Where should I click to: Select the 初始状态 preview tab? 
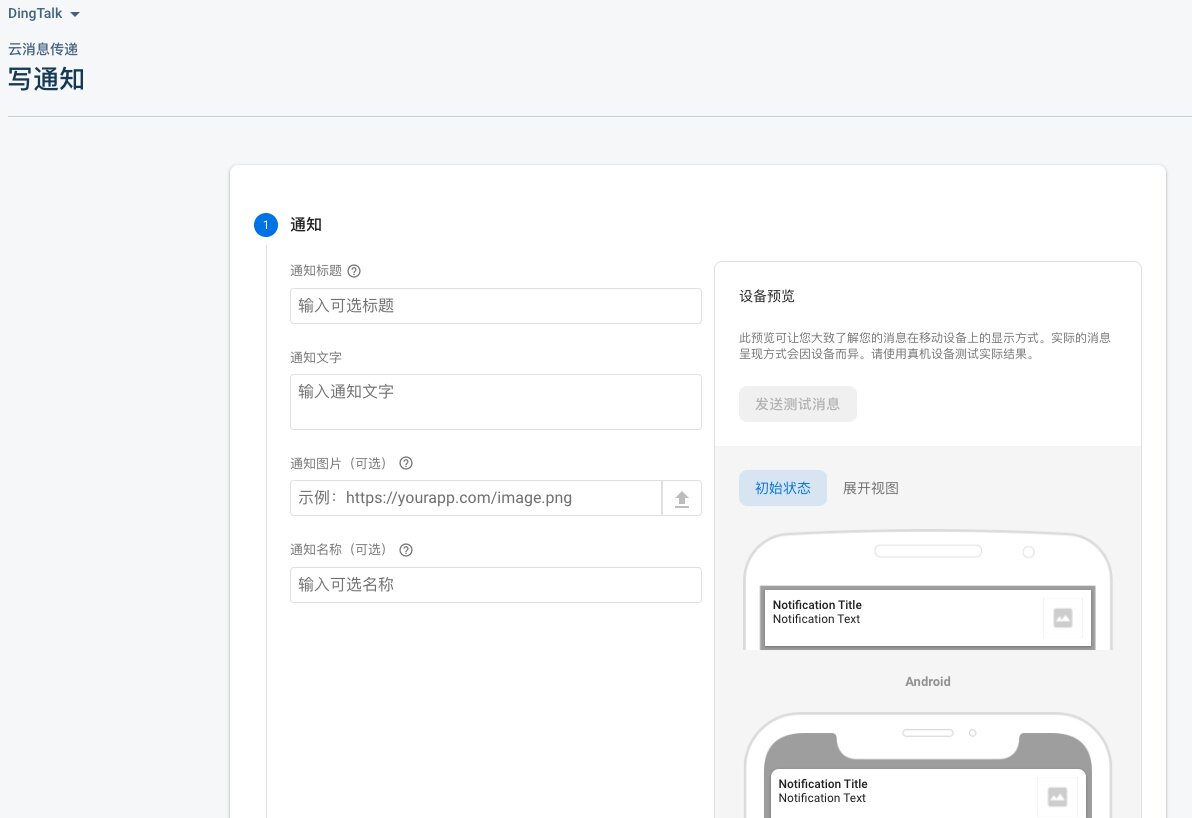tap(783, 488)
